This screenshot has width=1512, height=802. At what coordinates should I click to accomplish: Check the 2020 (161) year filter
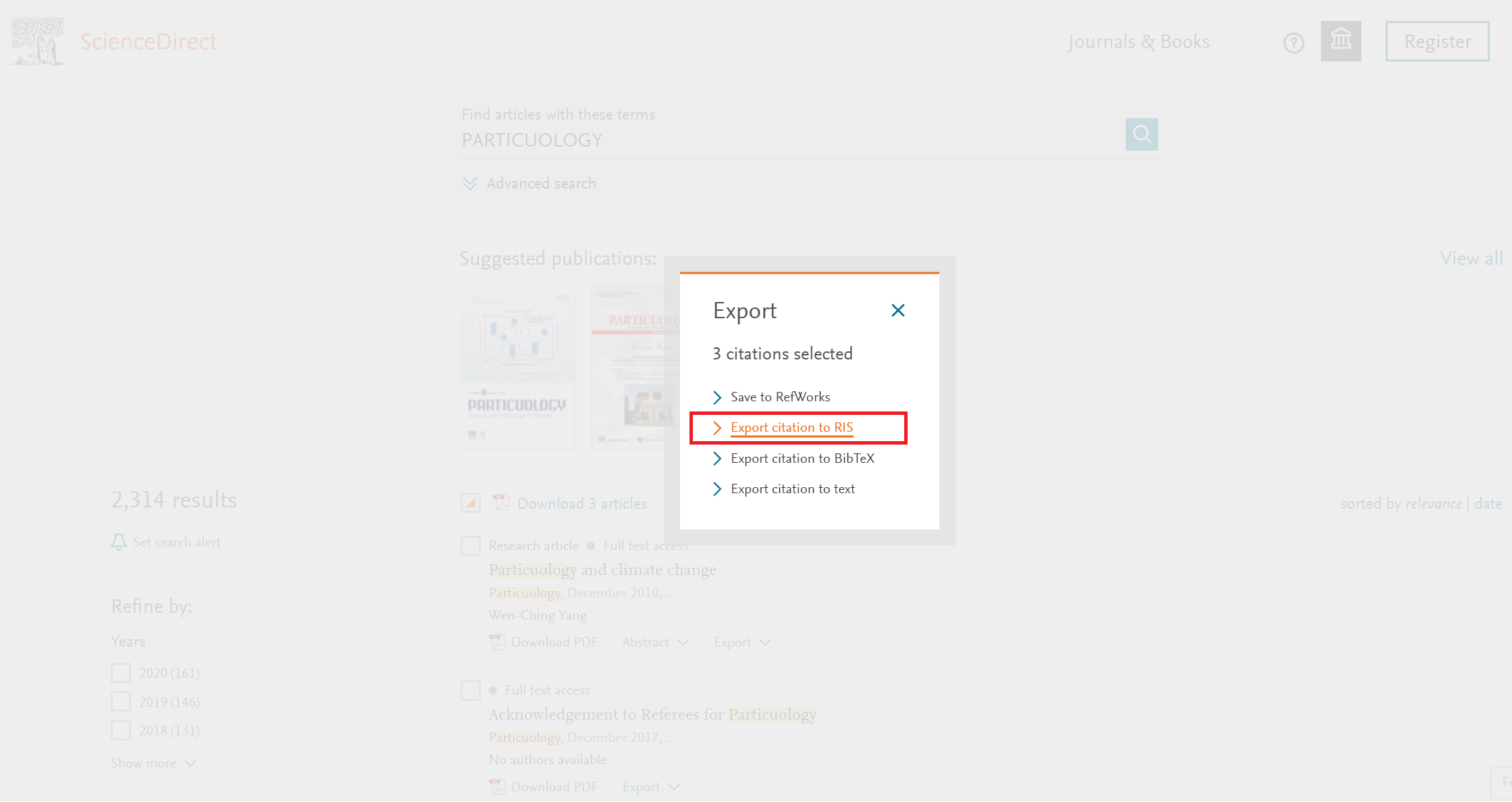[x=121, y=673]
